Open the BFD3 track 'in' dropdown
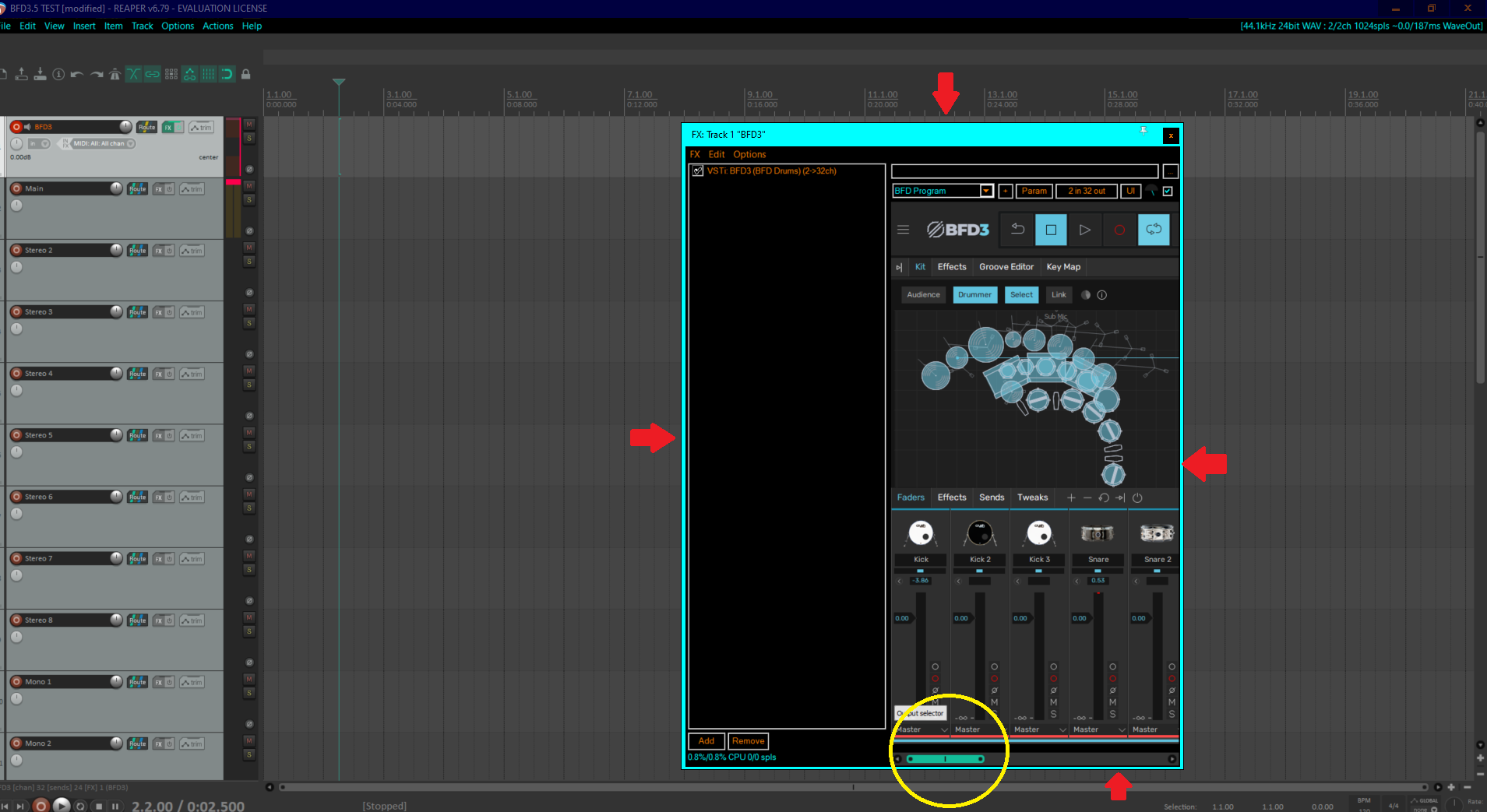The height and width of the screenshot is (812, 1487). pyautogui.click(x=38, y=143)
